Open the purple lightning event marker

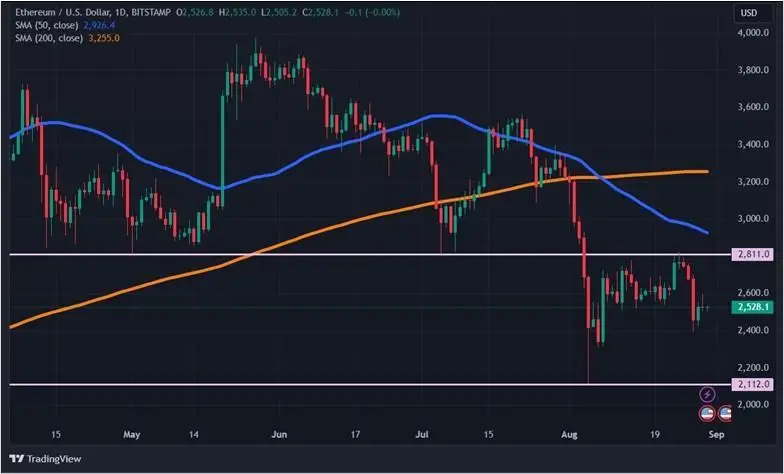pyautogui.click(x=708, y=394)
